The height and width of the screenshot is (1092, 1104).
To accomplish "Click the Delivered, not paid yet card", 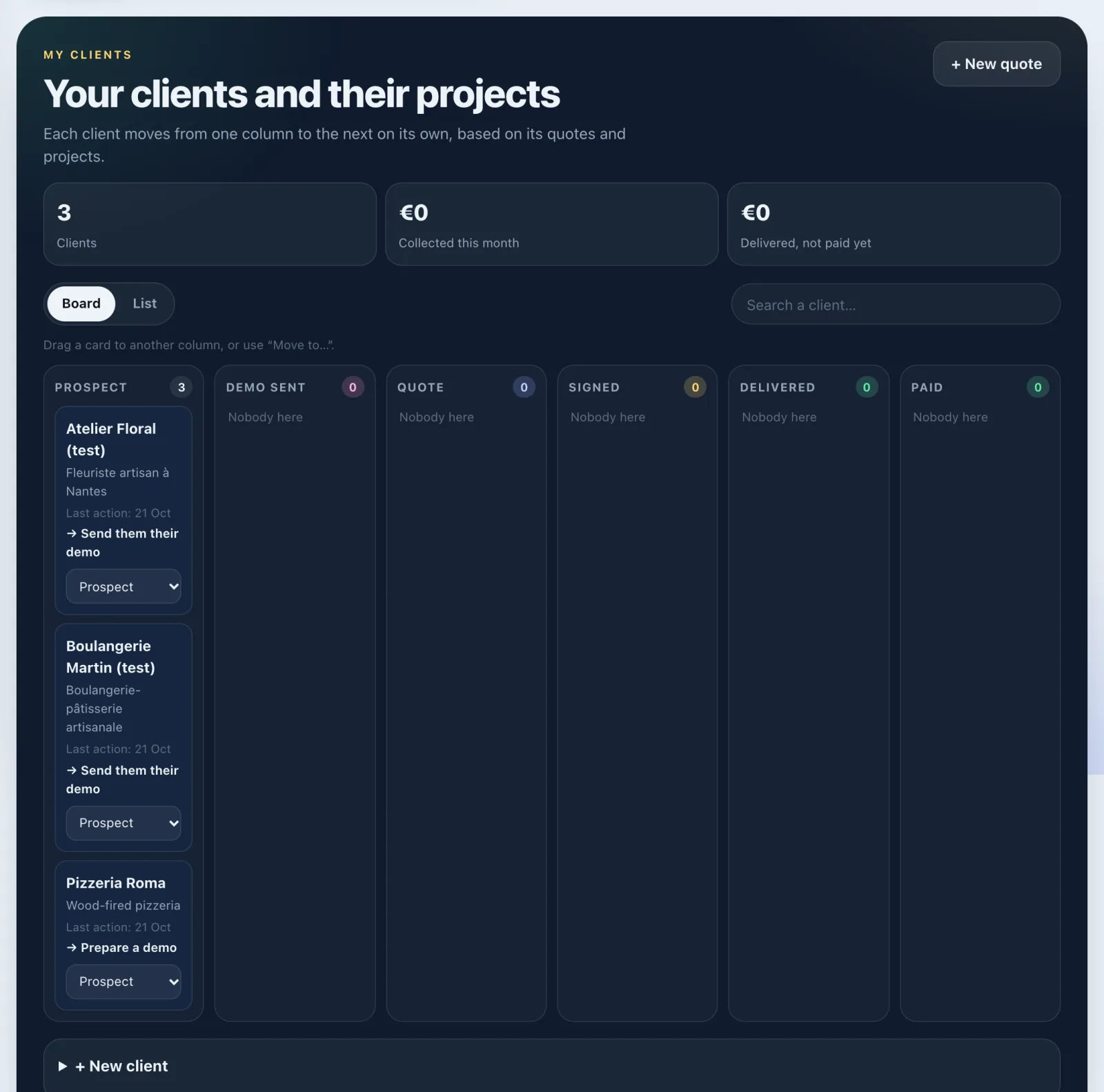I will 894,224.
